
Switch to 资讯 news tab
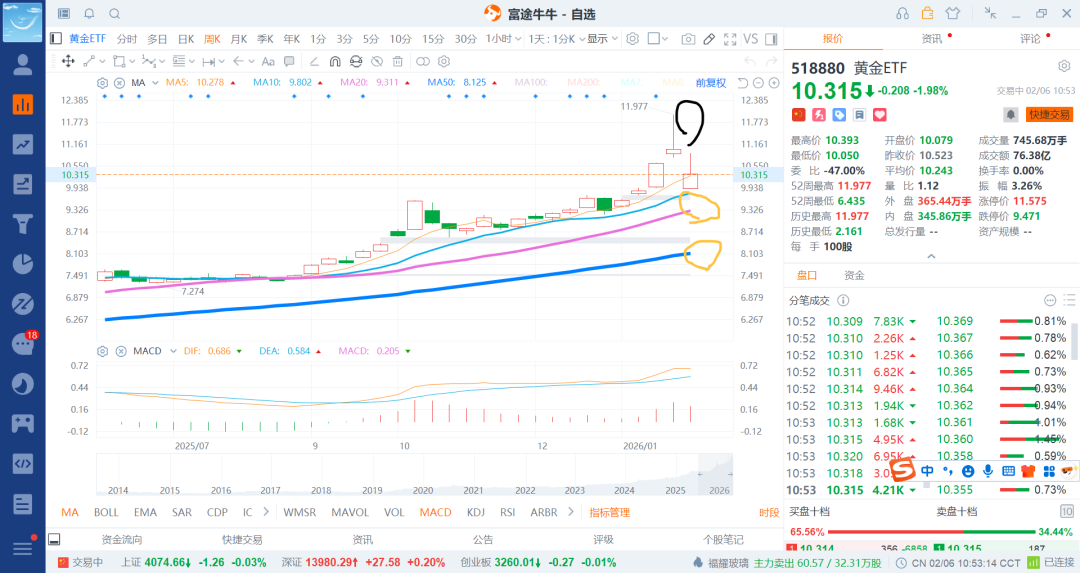(x=932, y=39)
